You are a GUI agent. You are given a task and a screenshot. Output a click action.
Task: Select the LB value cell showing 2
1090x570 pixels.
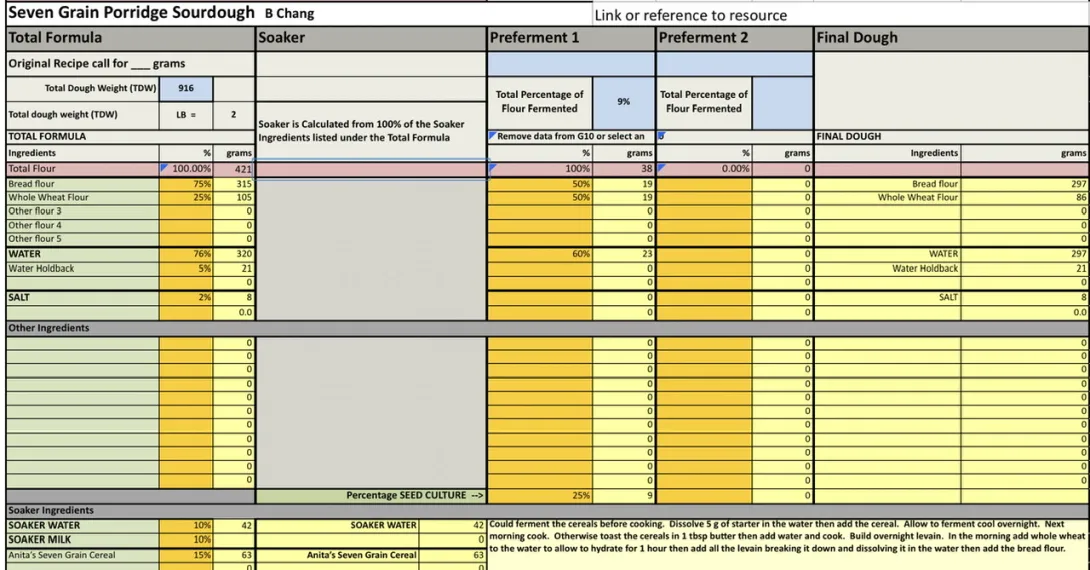pyautogui.click(x=234, y=114)
